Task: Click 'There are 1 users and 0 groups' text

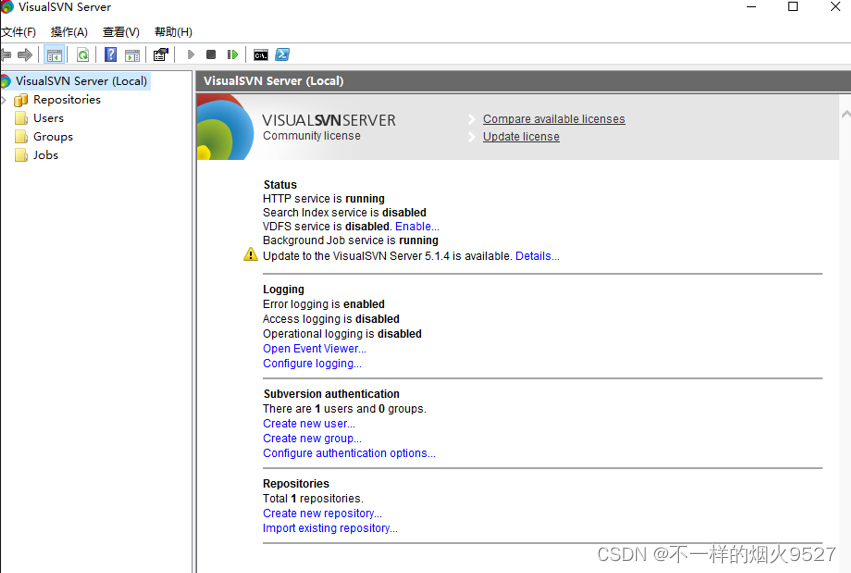Action: click(x=345, y=408)
